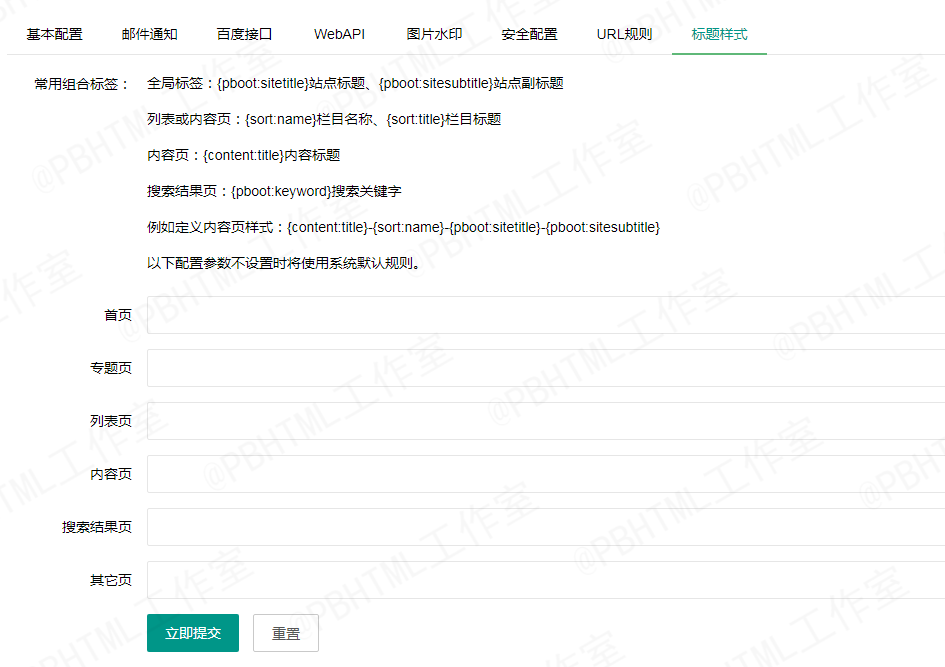Image resolution: width=945 pixels, height=667 pixels.
Task: Open the 邮件通知 tab
Action: [x=150, y=34]
